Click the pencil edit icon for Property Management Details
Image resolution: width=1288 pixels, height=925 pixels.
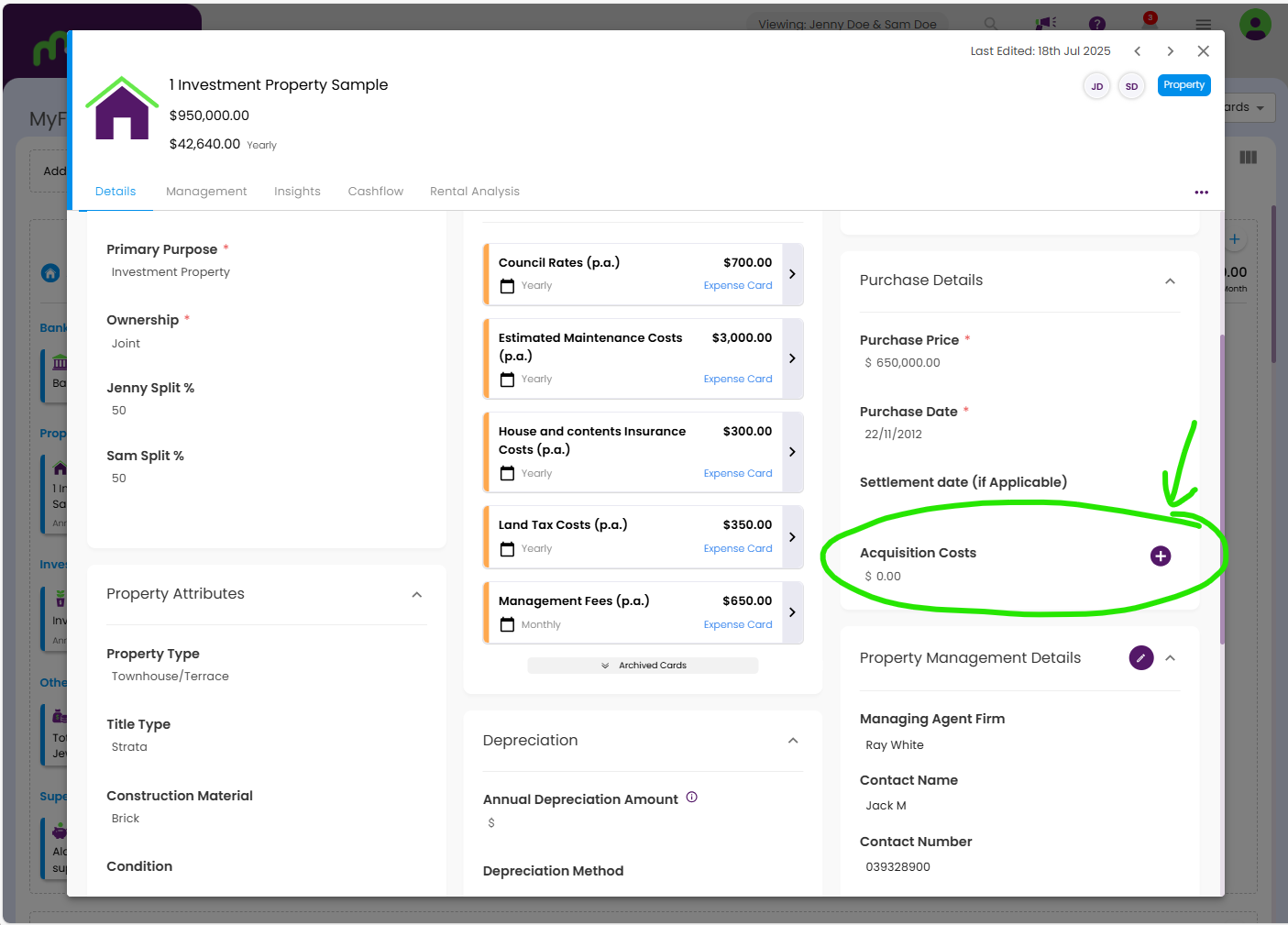coord(1140,658)
